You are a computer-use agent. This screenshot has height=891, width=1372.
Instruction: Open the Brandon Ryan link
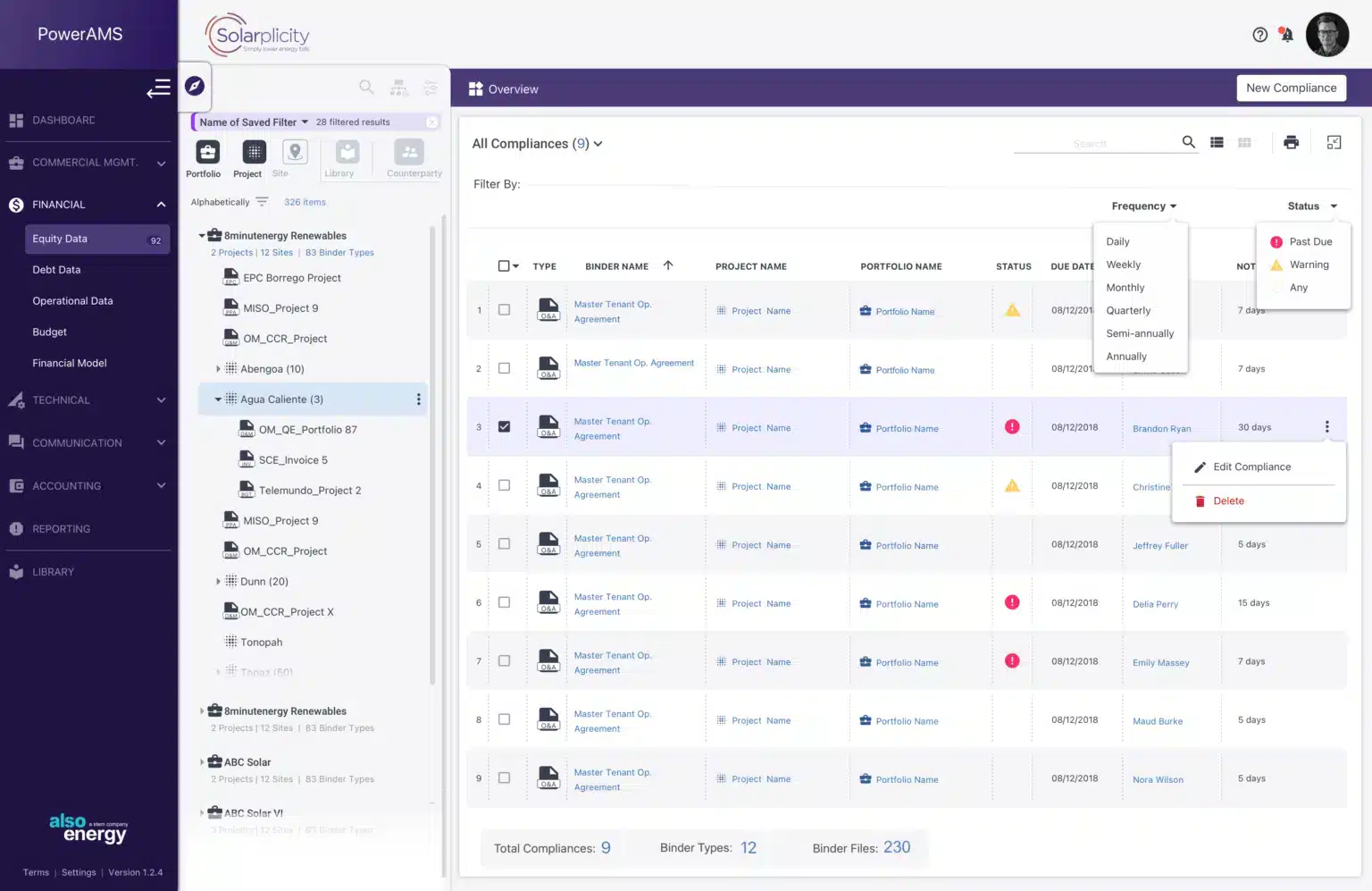pyautogui.click(x=1160, y=428)
